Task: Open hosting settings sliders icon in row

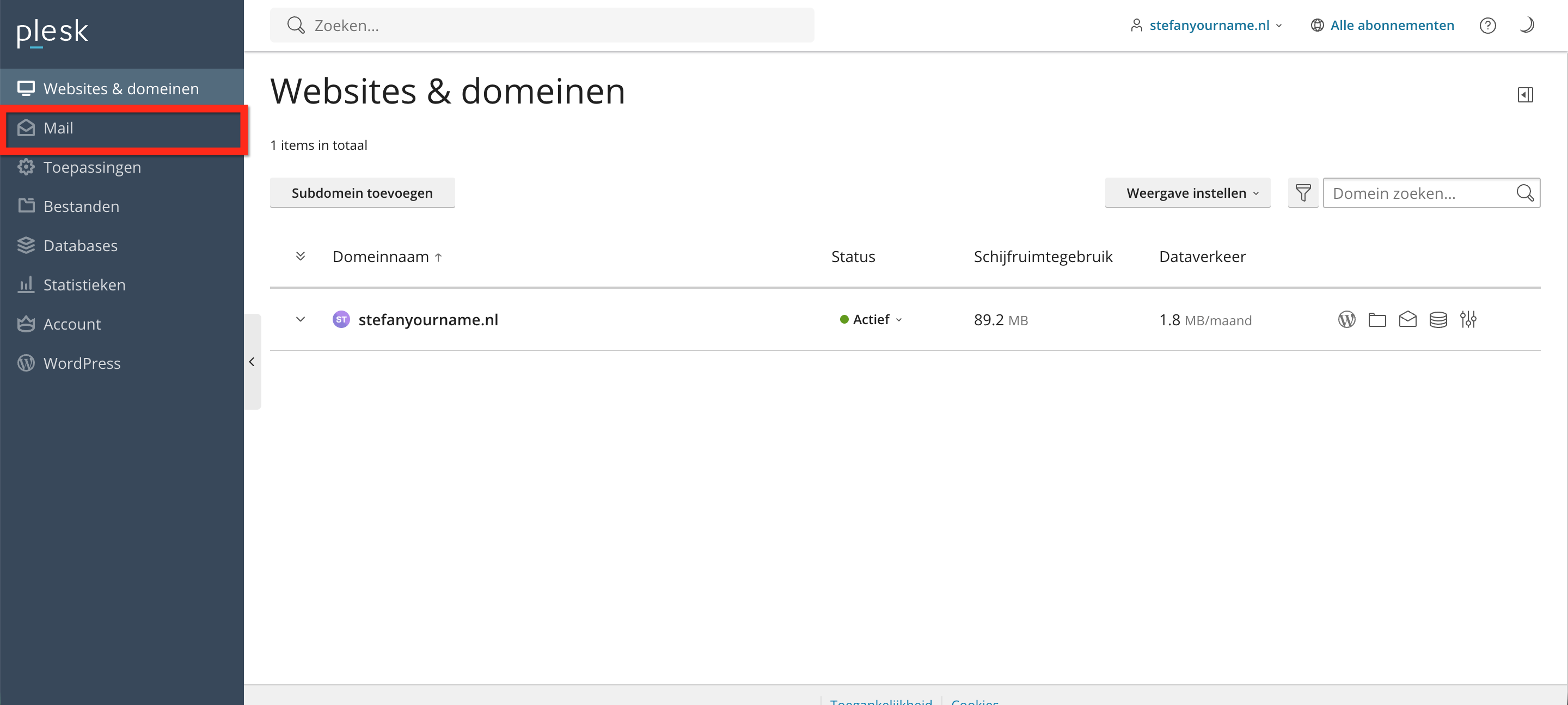Action: point(1468,319)
